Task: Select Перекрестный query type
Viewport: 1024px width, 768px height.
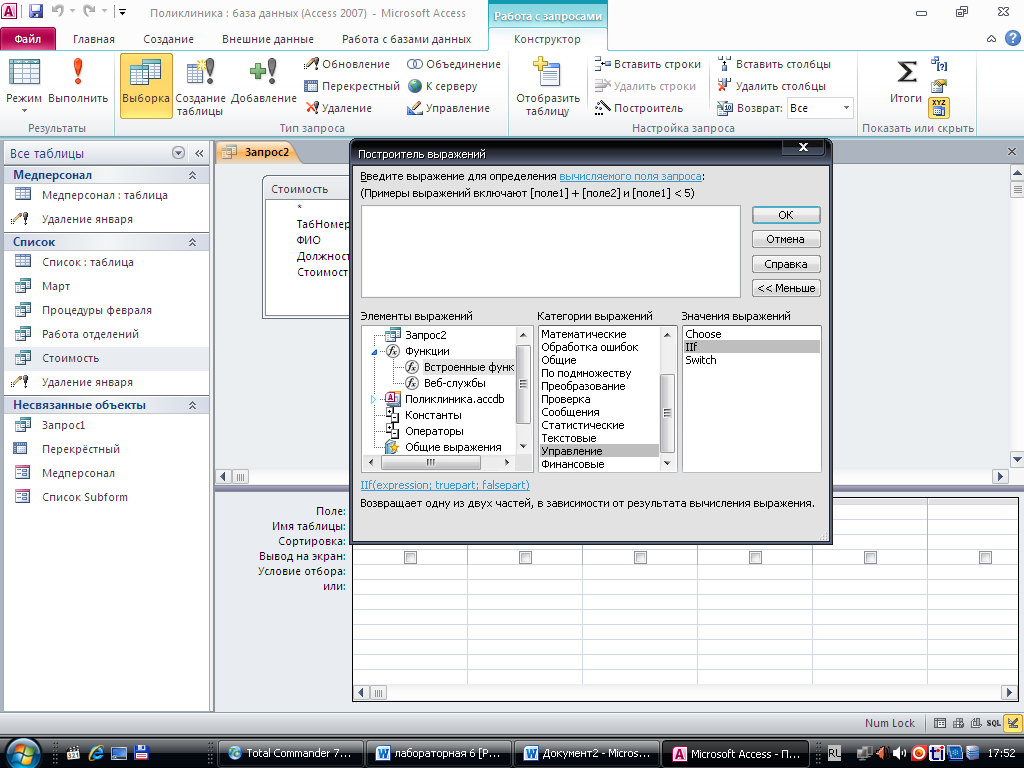Action: click(351, 86)
